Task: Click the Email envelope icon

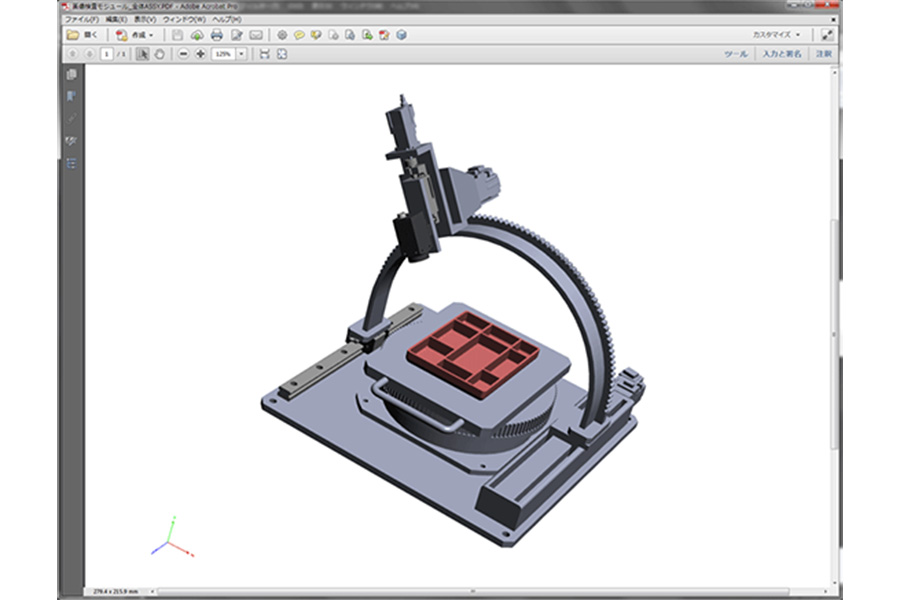Action: pos(255,35)
